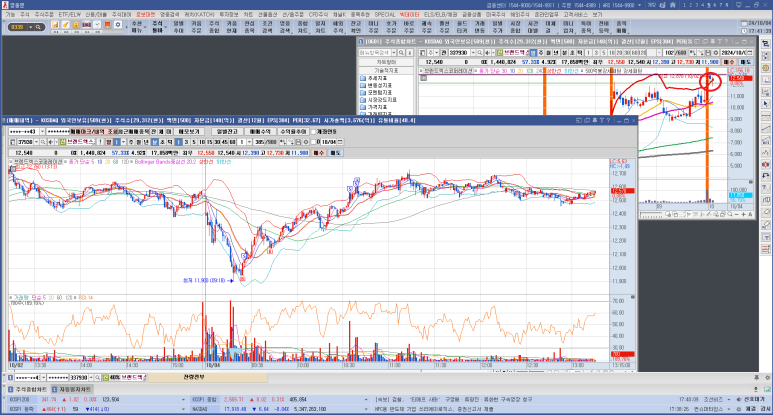Click the chart settings gear in front chart toolbar
Screen dimensions: 773x415
(306, 142)
